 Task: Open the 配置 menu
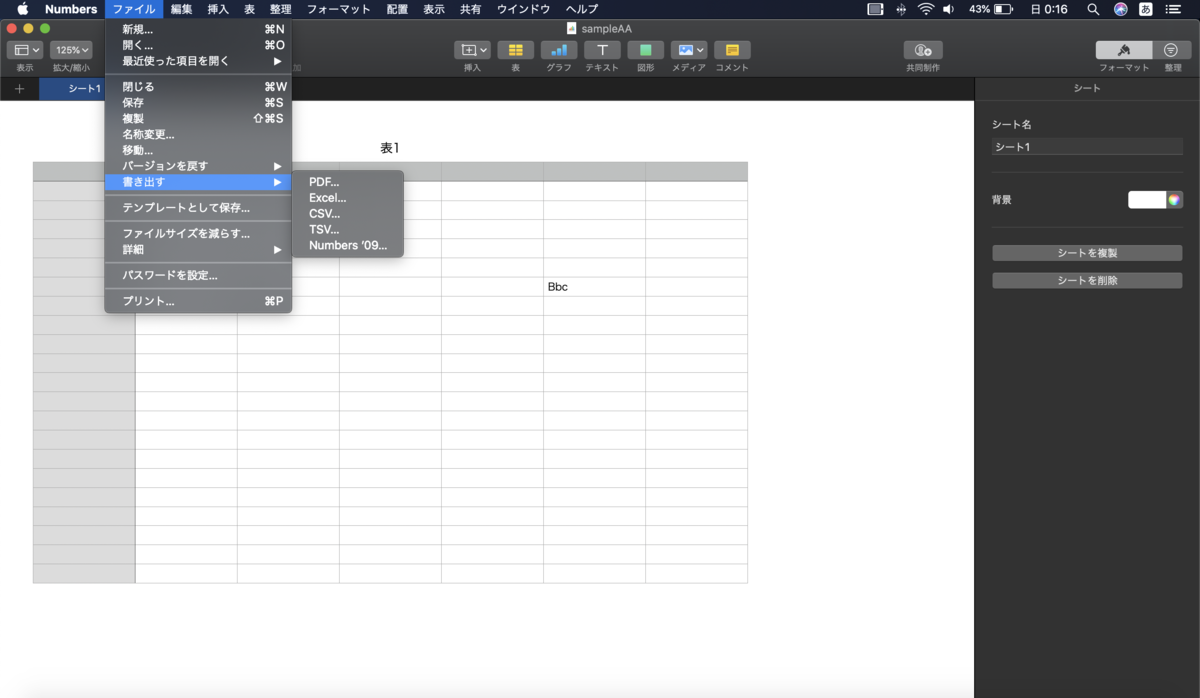(398, 9)
